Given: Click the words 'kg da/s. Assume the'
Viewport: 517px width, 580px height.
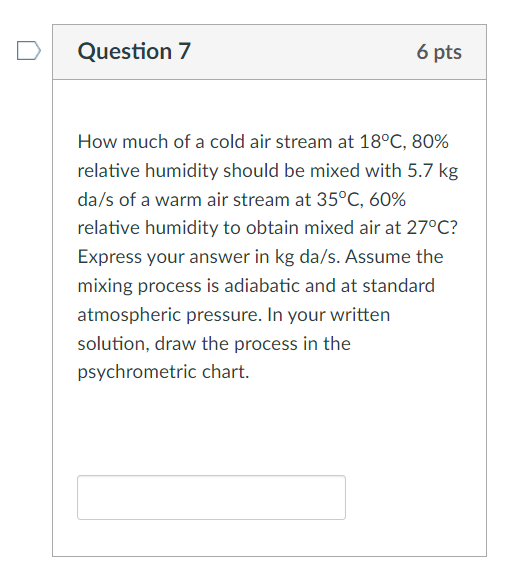Looking at the screenshot, I should pyautogui.click(x=359, y=257).
